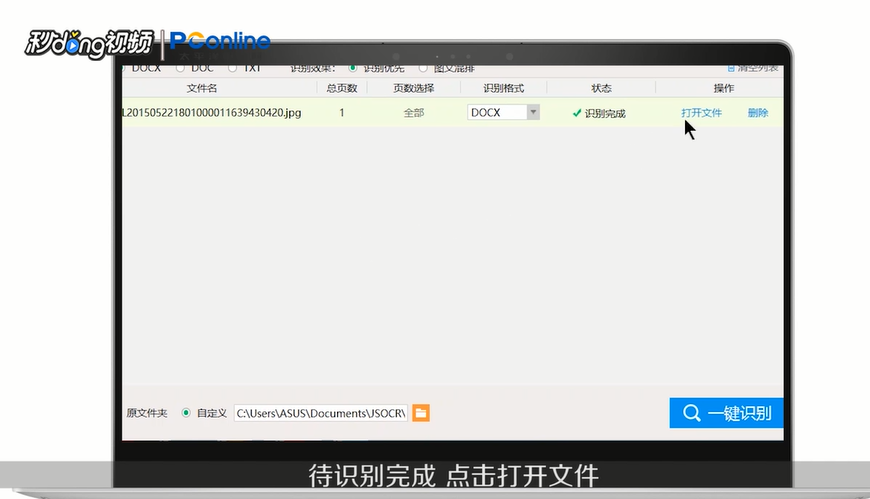Select the 识别优先 radio option
Image resolution: width=870 pixels, height=499 pixels.
(x=352, y=69)
